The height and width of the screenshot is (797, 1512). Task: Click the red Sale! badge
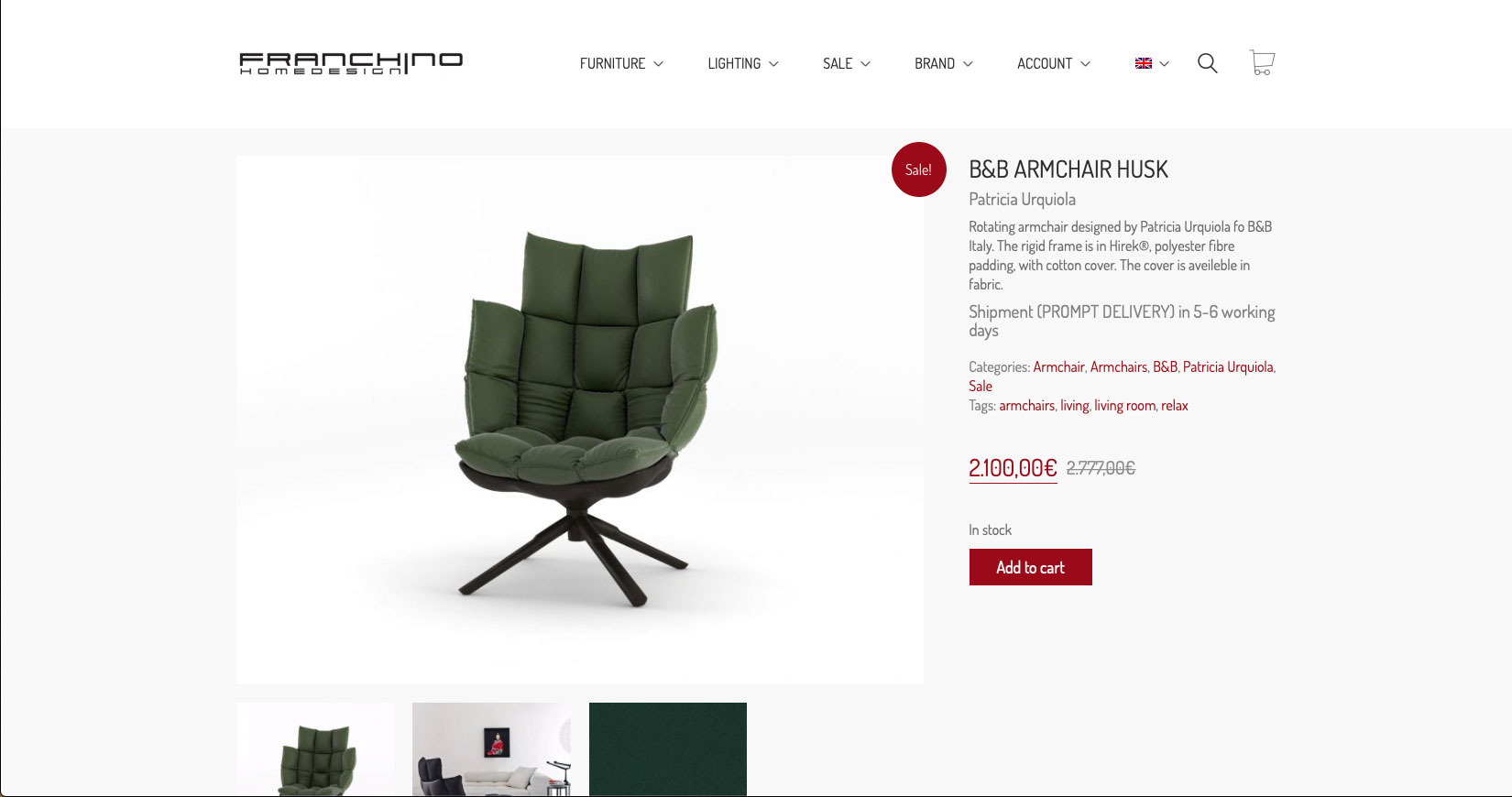(x=918, y=169)
